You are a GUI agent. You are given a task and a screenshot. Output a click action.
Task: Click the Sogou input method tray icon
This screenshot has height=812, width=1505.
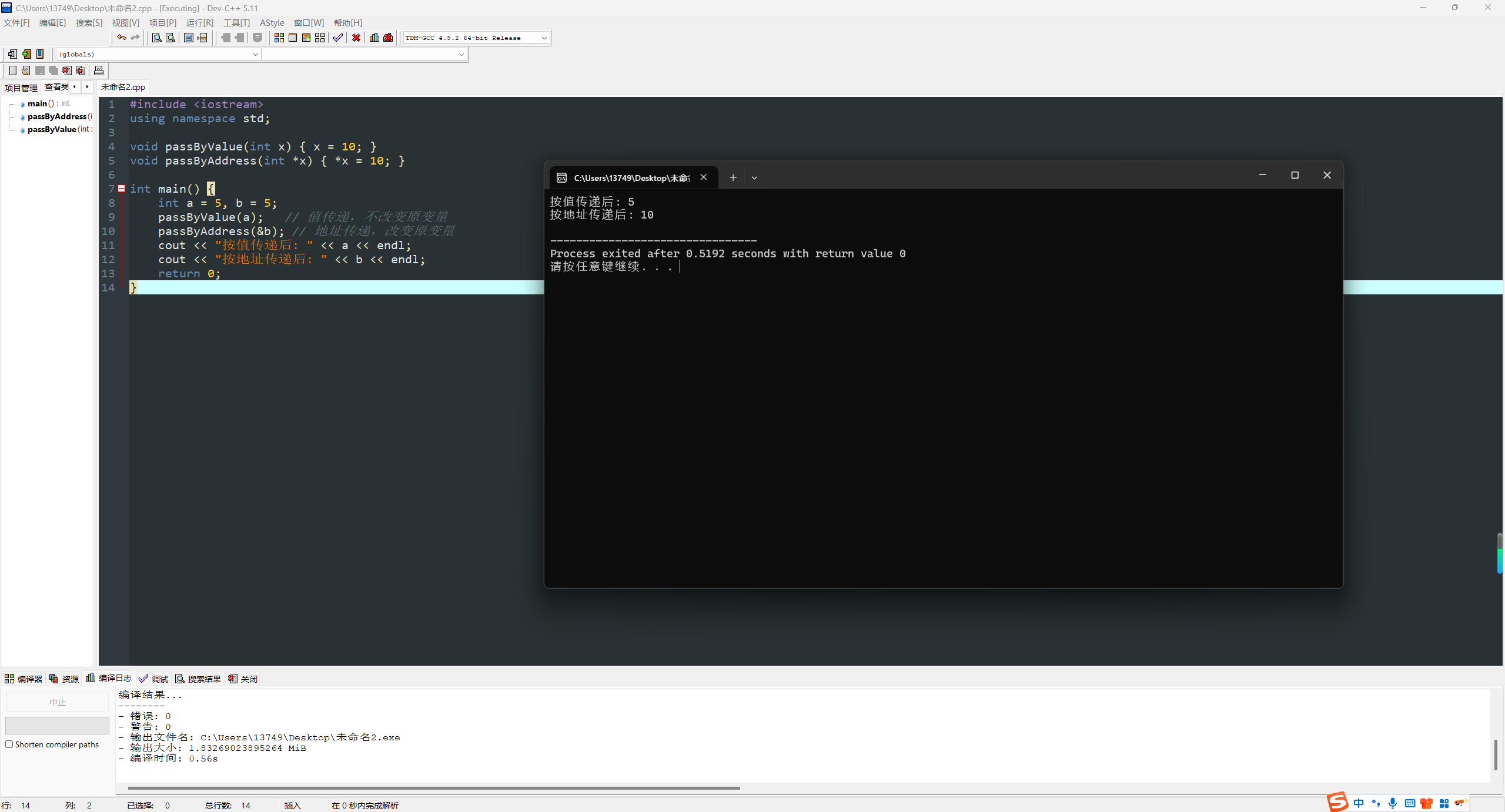[x=1337, y=802]
